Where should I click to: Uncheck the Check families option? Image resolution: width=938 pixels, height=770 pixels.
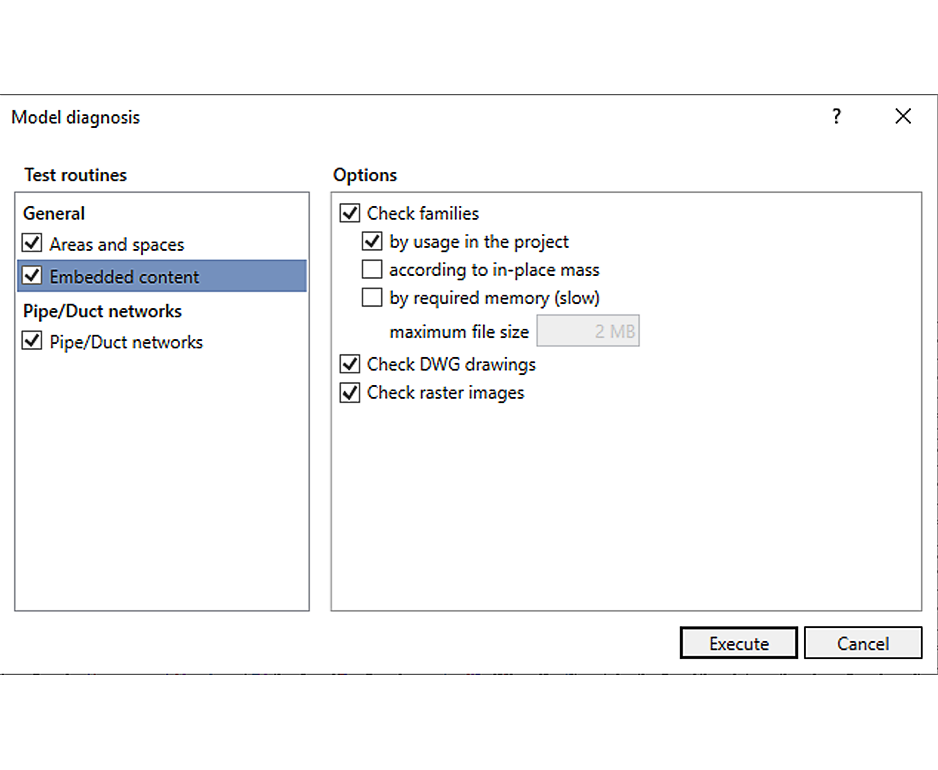(x=350, y=213)
